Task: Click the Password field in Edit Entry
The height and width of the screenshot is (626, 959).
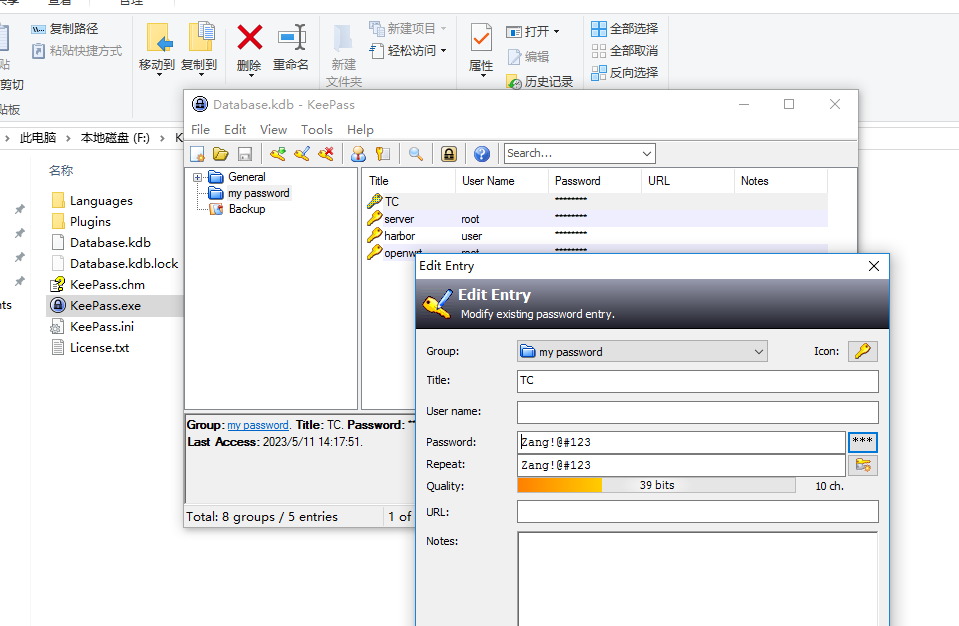Action: (x=681, y=443)
